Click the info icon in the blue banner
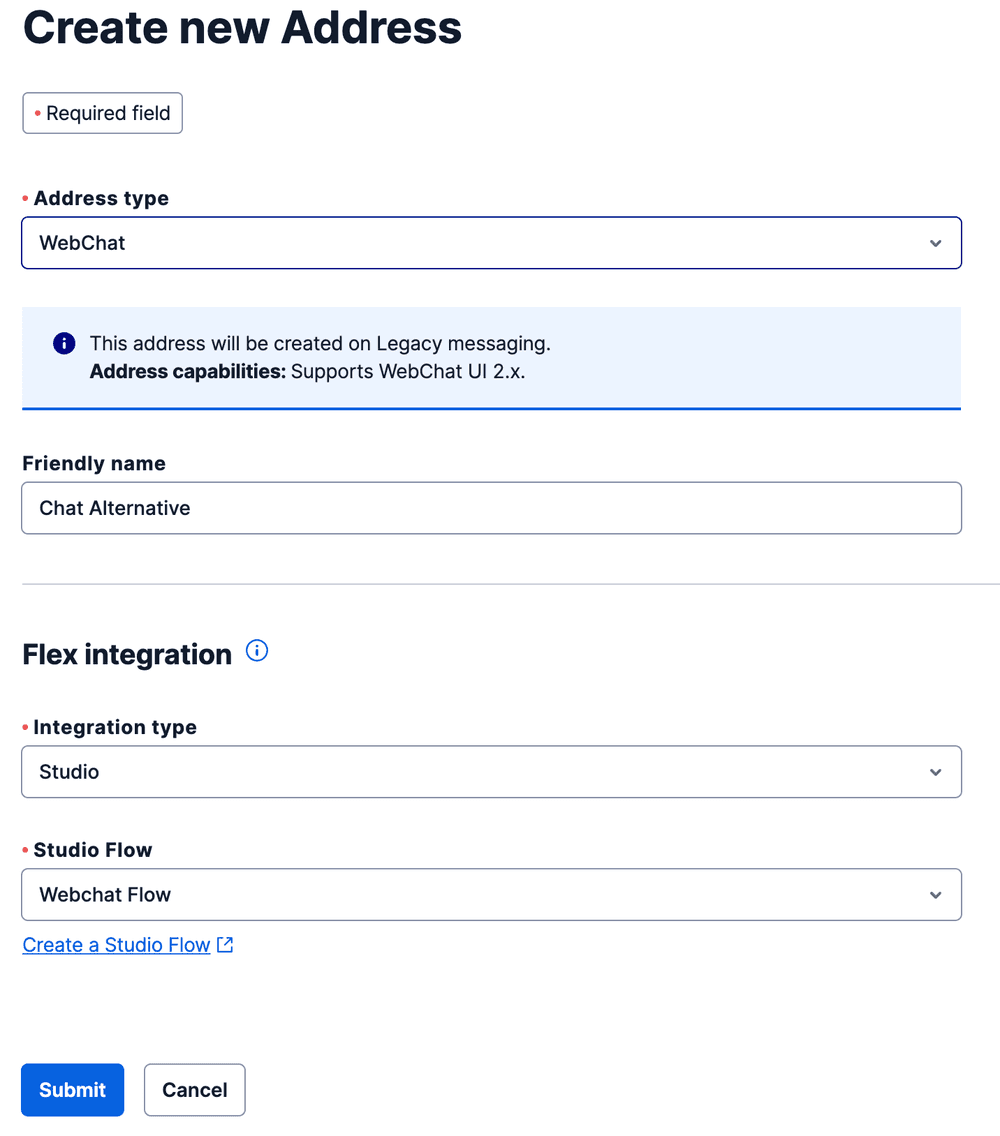Viewport: 1000px width, 1136px height. point(63,342)
